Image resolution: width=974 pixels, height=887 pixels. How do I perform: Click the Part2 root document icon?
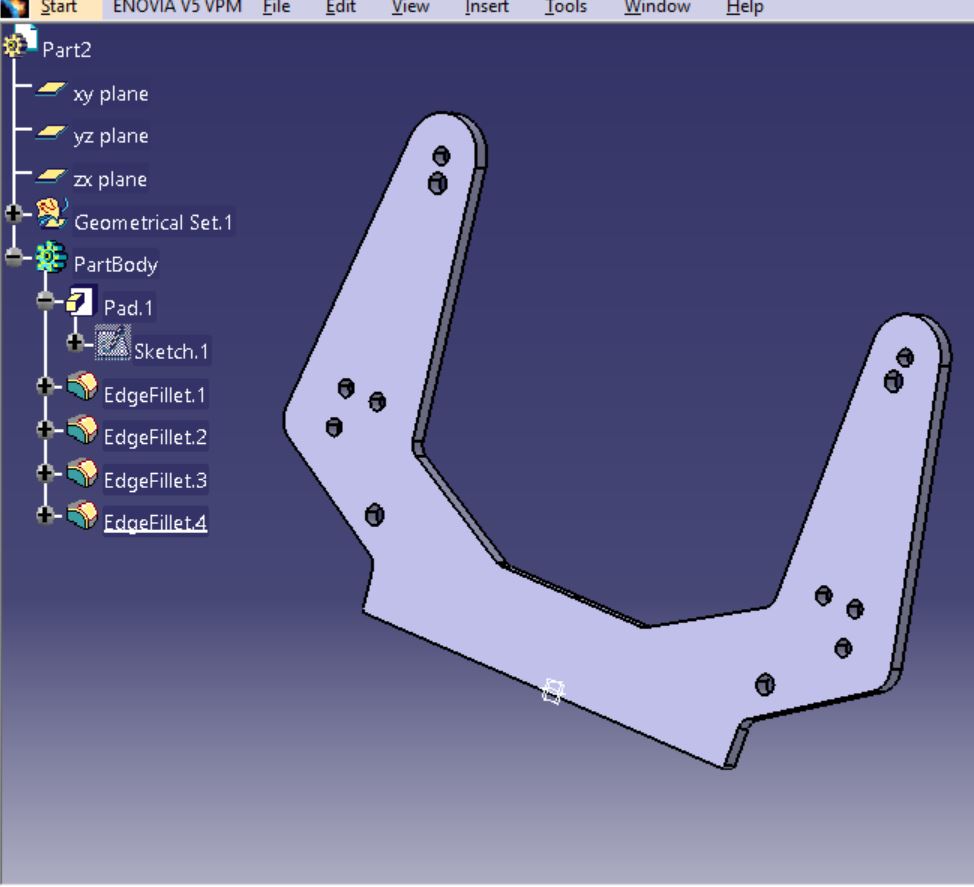pyautogui.click(x=20, y=42)
